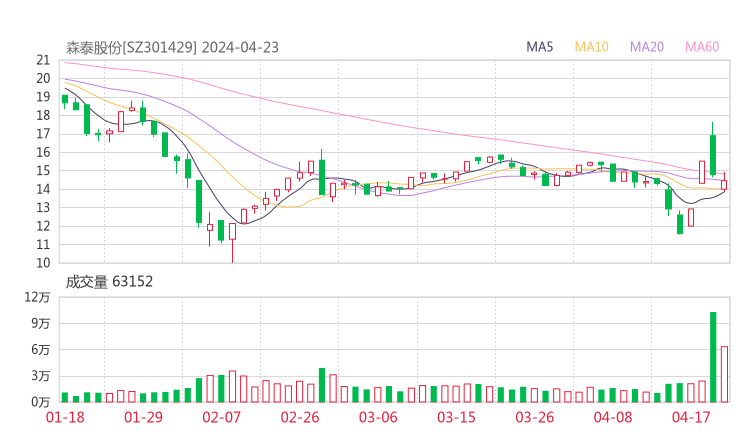This screenshot has height=440, width=740.
Task: Click the MA5 legend label
Action: click(539, 47)
